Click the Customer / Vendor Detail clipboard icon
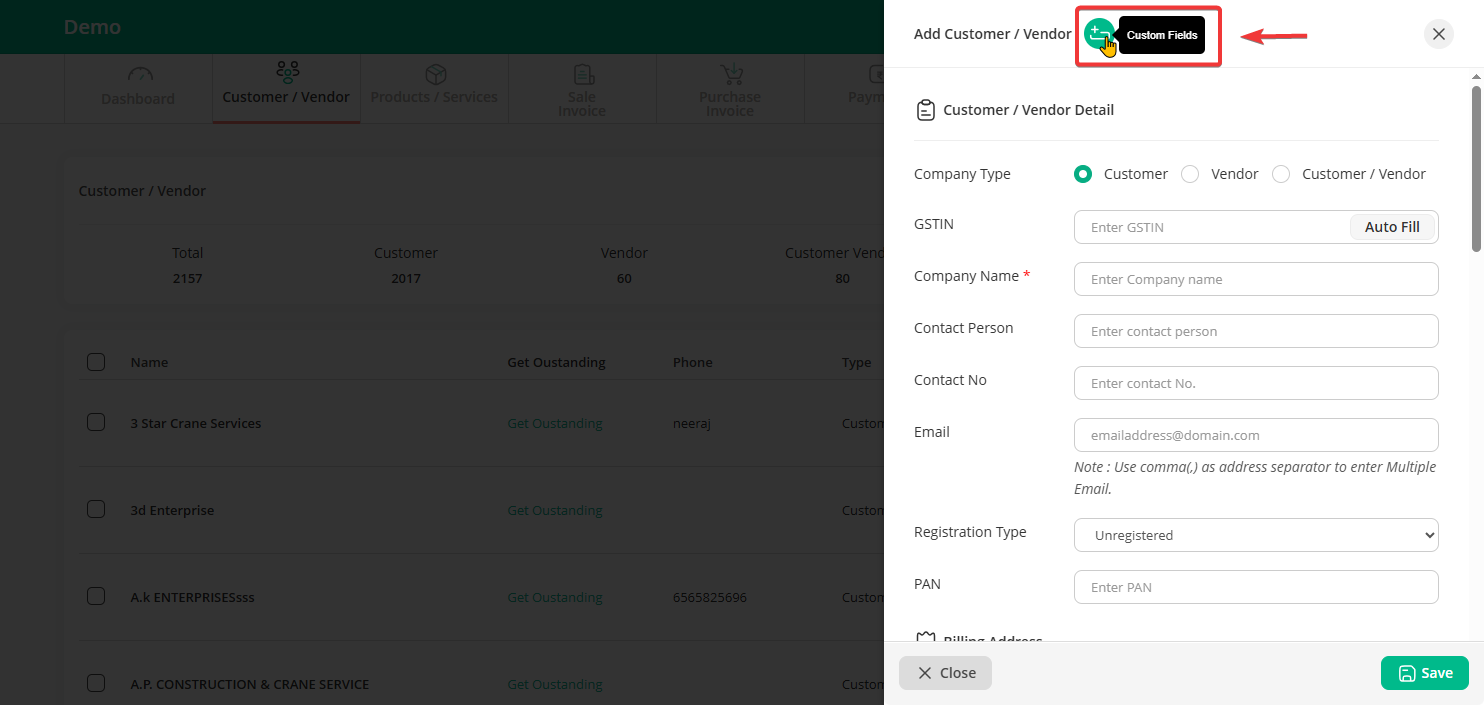 click(x=925, y=110)
